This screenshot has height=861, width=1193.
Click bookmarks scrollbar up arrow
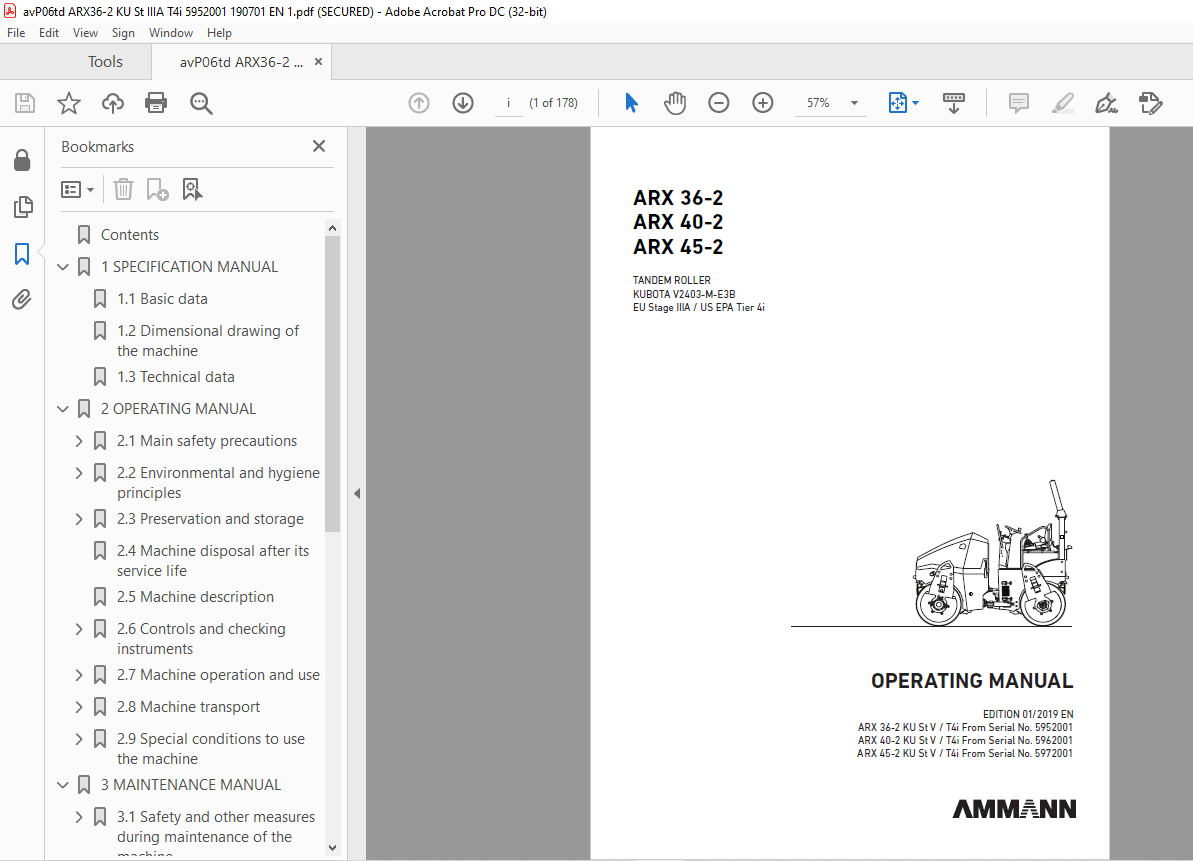tap(332, 227)
